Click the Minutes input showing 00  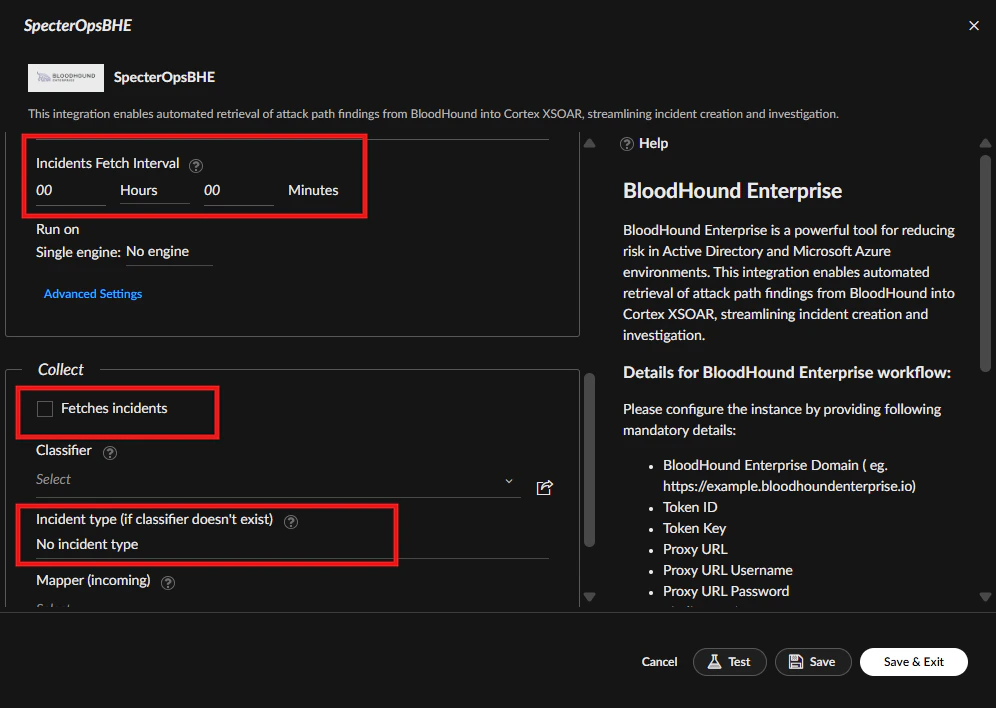tap(238, 190)
